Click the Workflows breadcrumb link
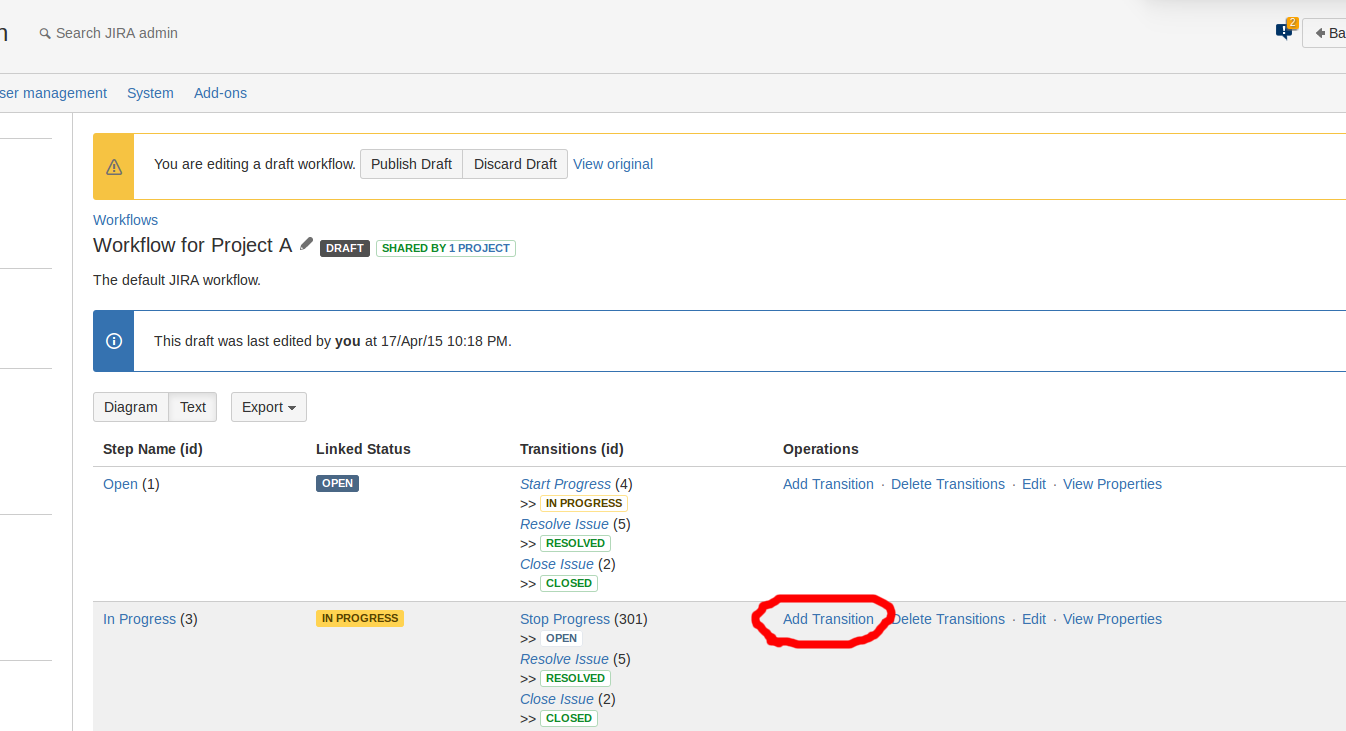Image resolution: width=1346 pixels, height=731 pixels. click(x=125, y=219)
